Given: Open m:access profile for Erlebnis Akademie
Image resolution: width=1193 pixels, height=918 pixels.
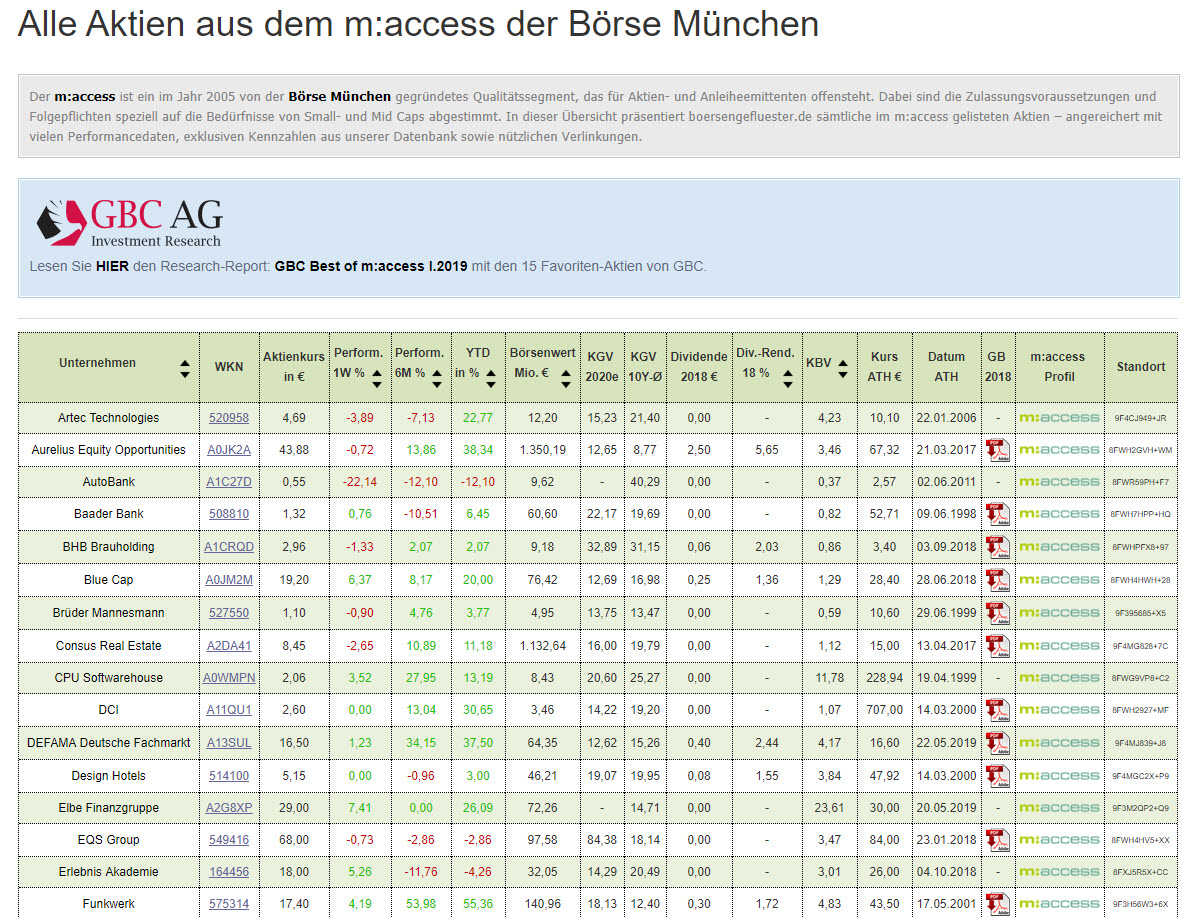Looking at the screenshot, I should click(1059, 872).
